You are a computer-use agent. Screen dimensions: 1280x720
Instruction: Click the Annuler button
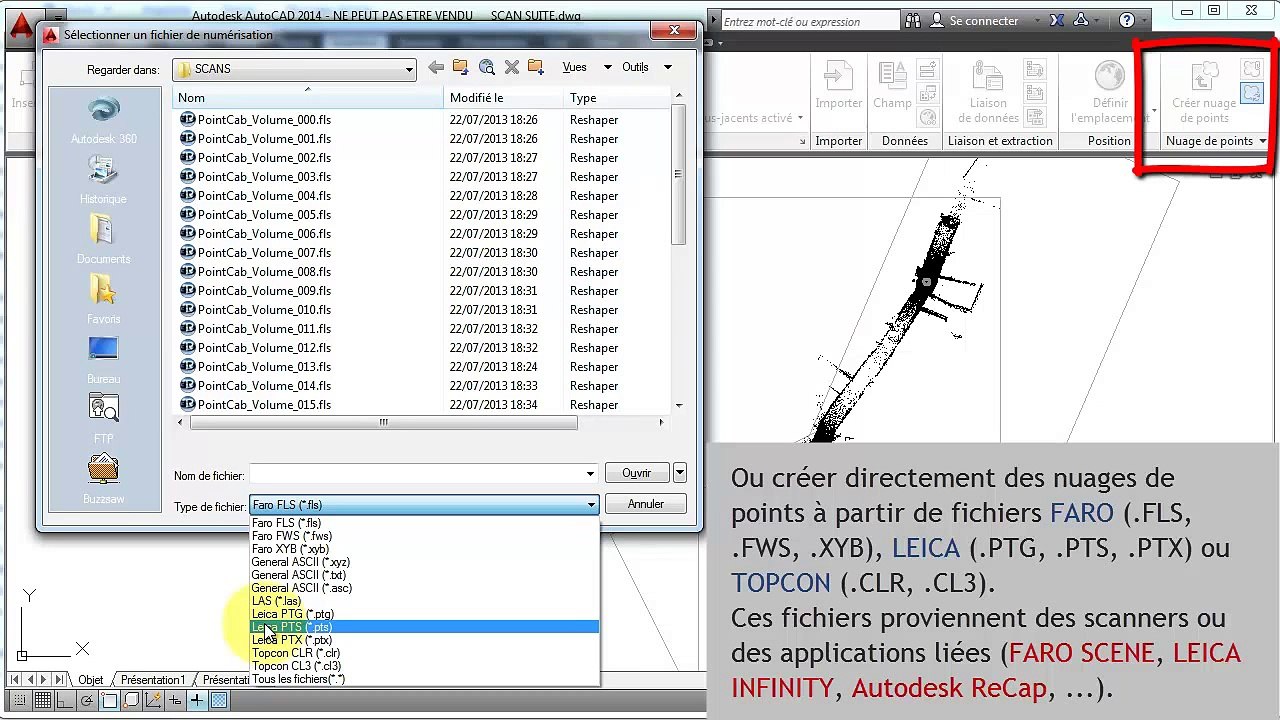tap(646, 504)
